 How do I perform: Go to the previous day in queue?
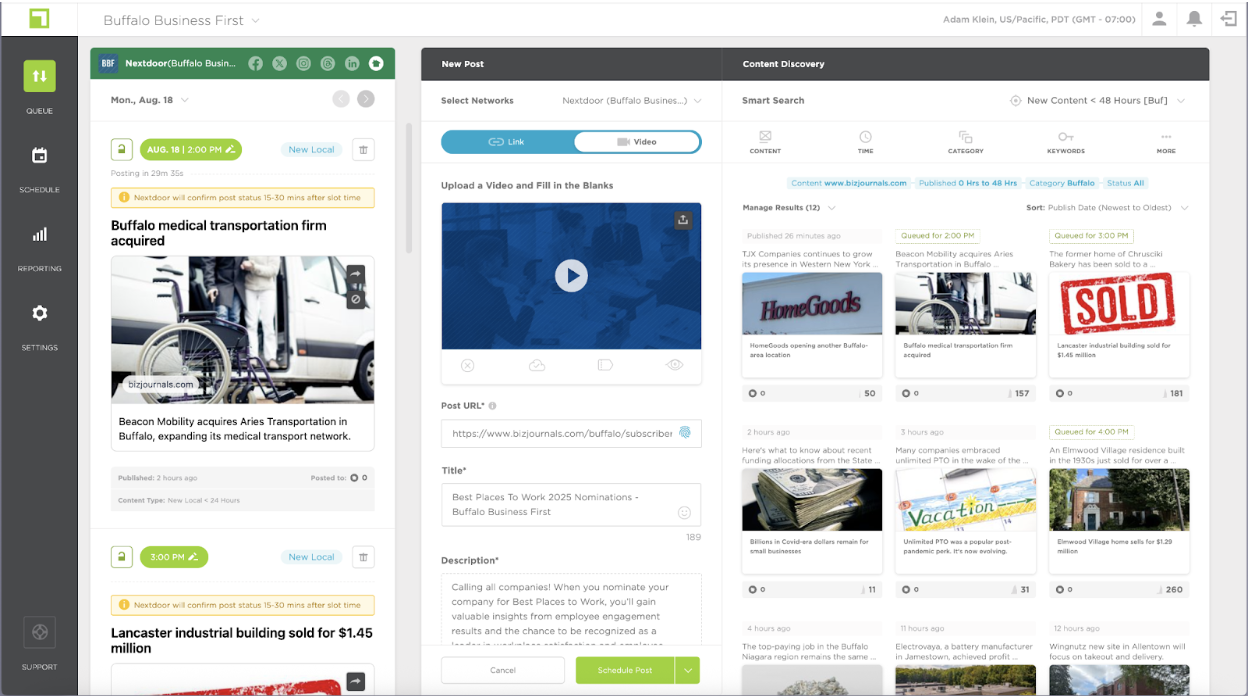[341, 99]
